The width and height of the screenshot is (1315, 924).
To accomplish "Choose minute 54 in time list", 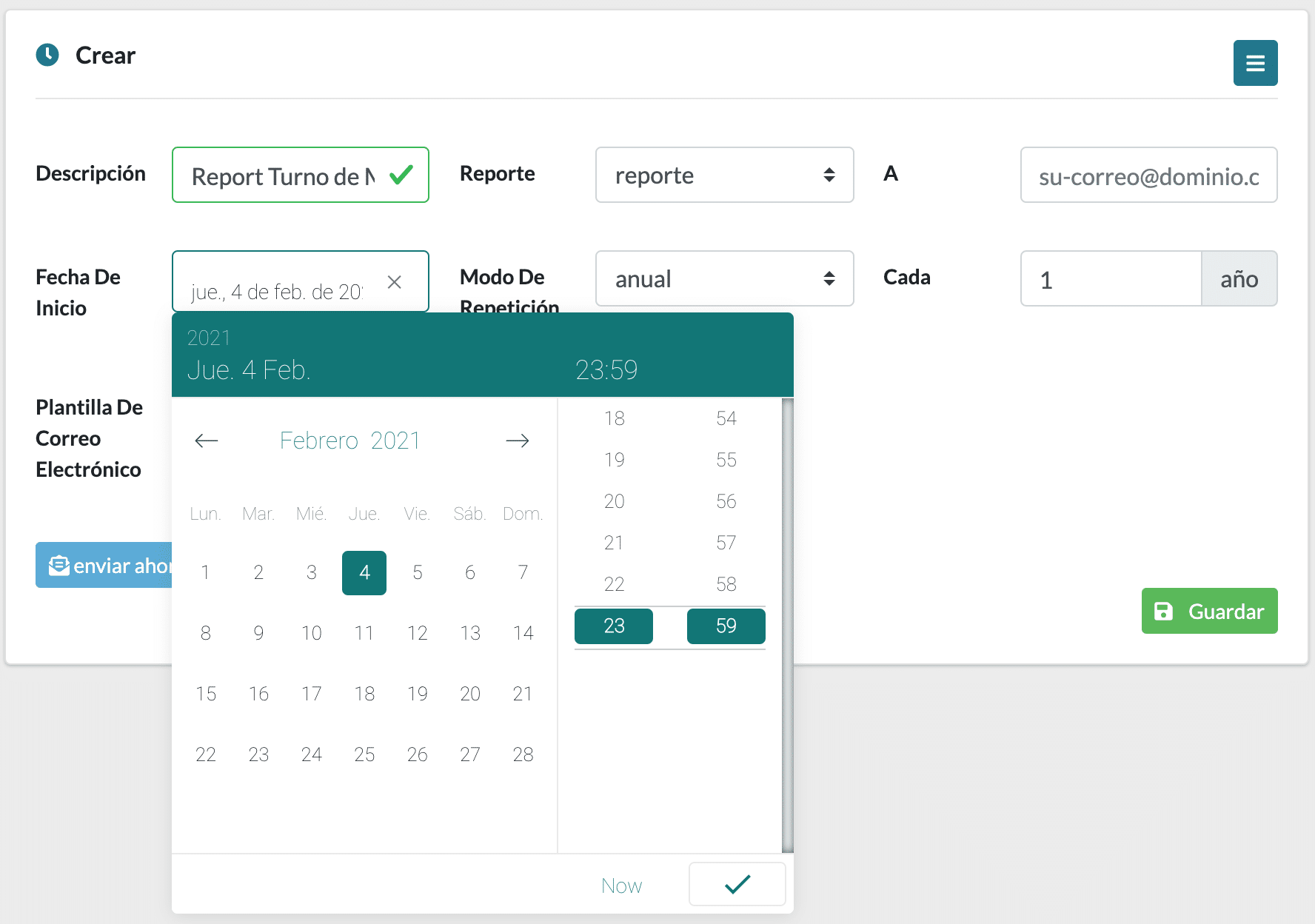I will pyautogui.click(x=726, y=418).
